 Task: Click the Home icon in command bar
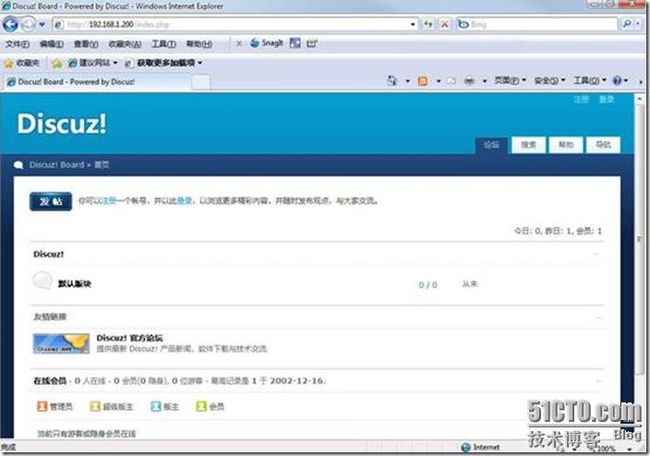pos(392,81)
